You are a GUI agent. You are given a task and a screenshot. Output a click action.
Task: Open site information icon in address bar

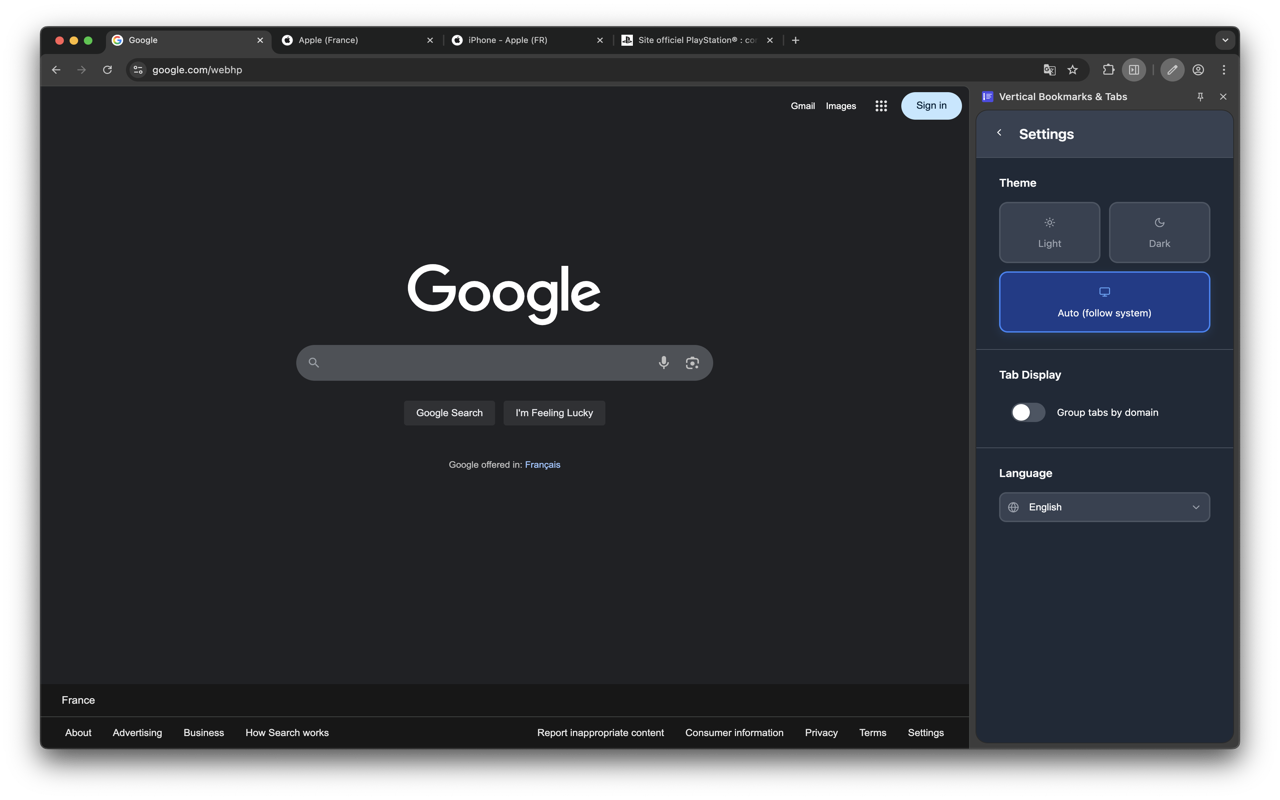(138, 70)
